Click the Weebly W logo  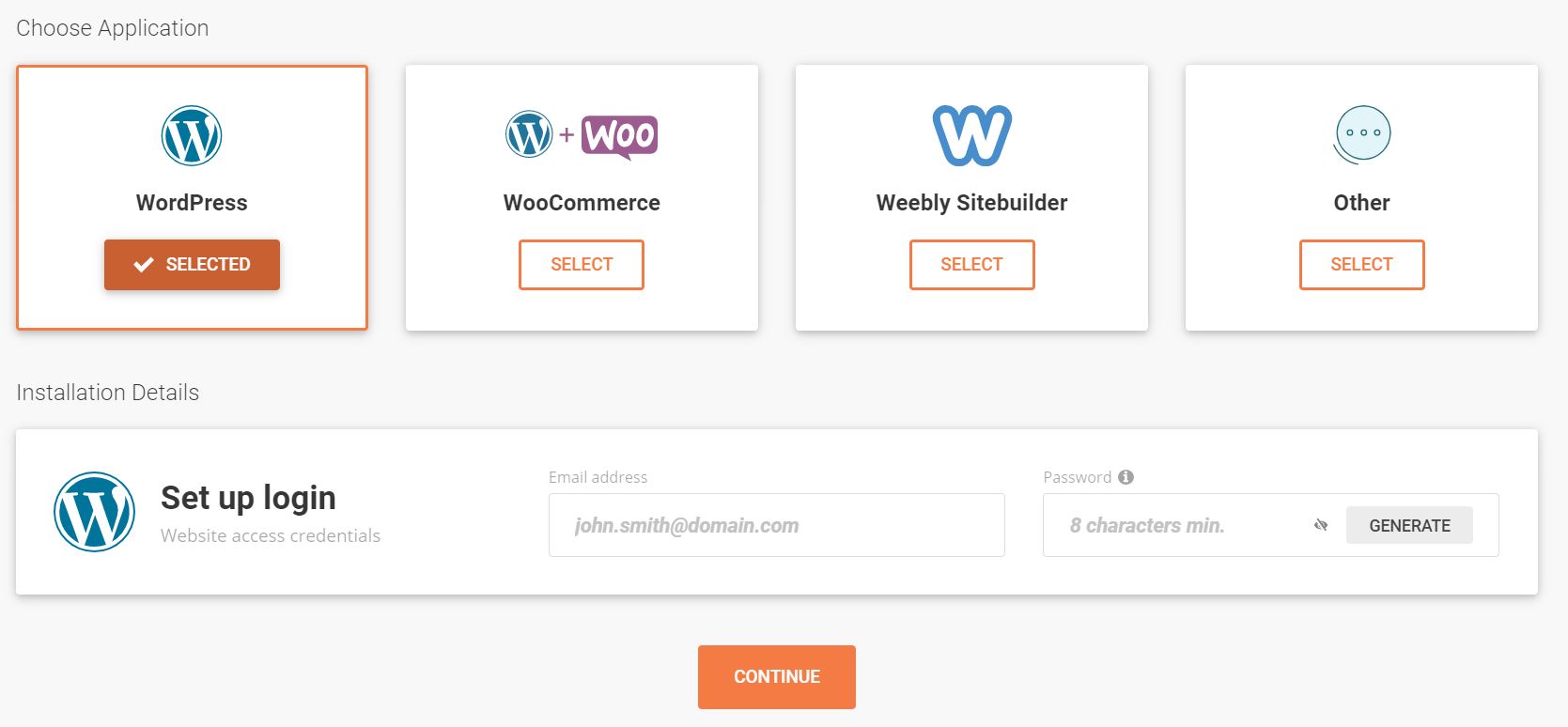click(971, 135)
